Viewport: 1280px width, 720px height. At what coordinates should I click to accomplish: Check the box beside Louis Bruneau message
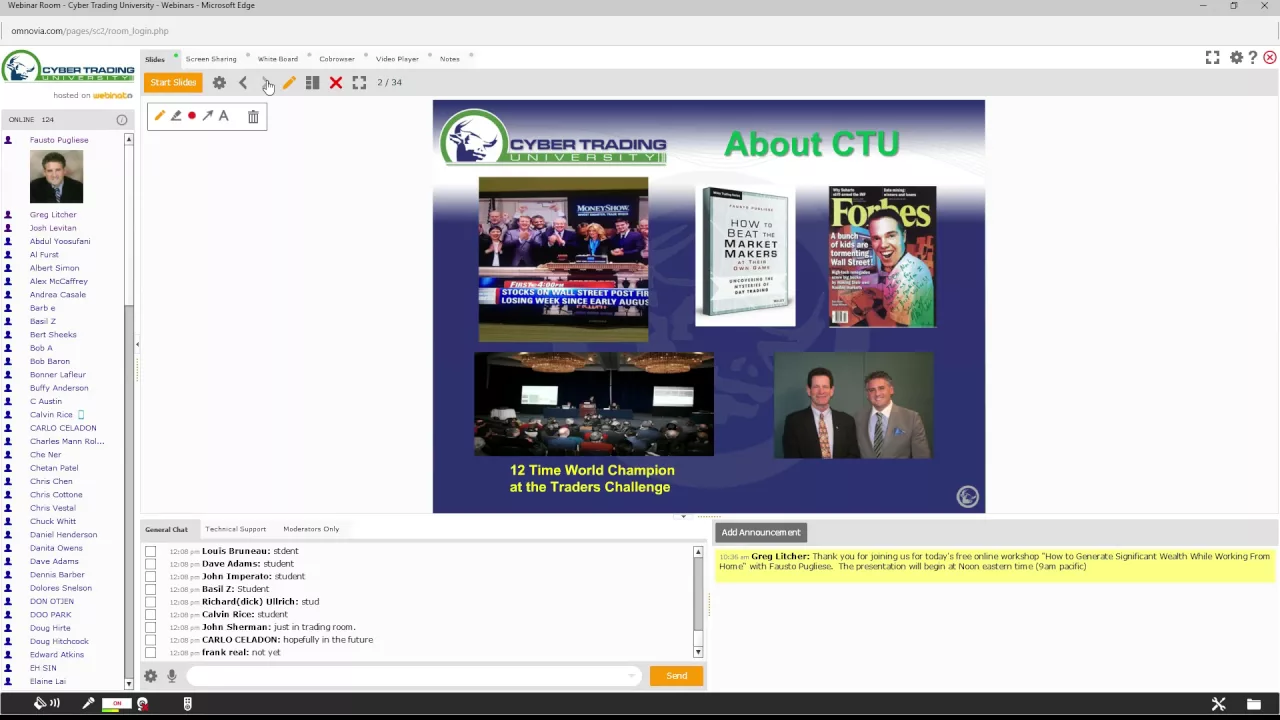tap(150, 551)
